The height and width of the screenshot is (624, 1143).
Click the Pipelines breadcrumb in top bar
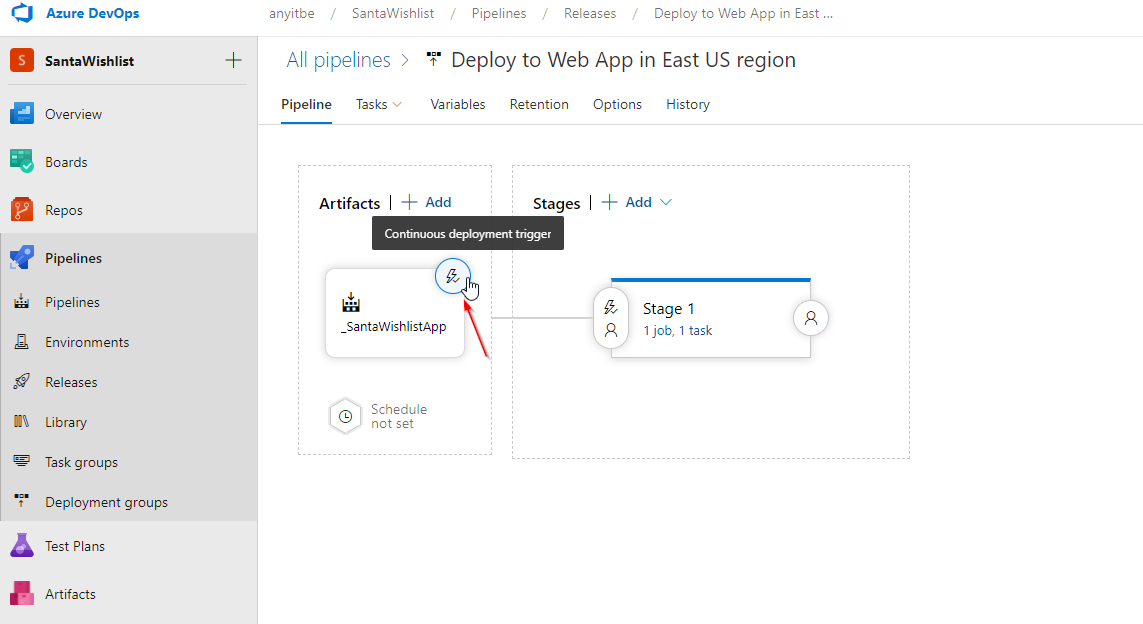click(x=499, y=13)
